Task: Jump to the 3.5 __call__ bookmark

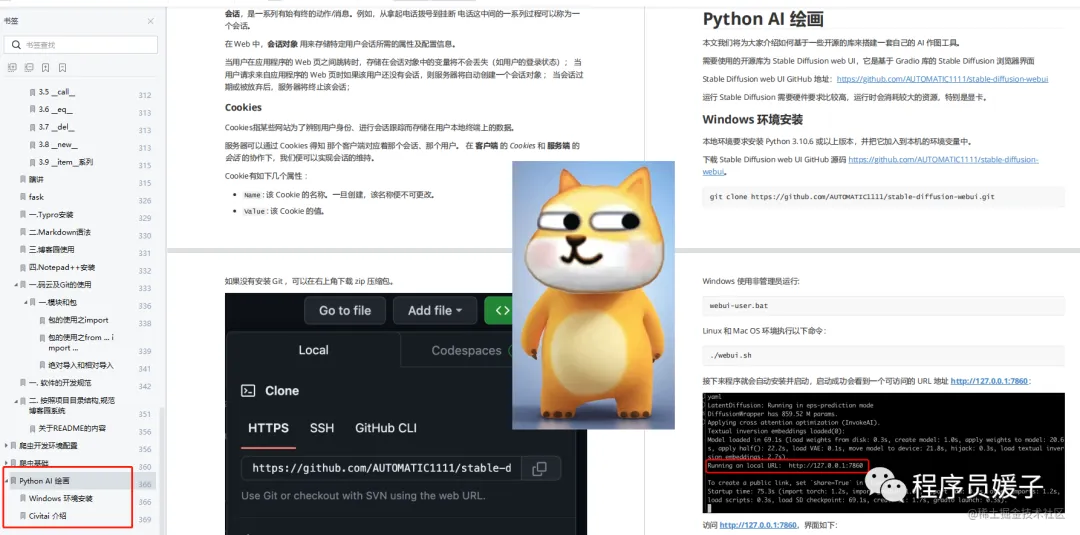Action: tap(56, 92)
